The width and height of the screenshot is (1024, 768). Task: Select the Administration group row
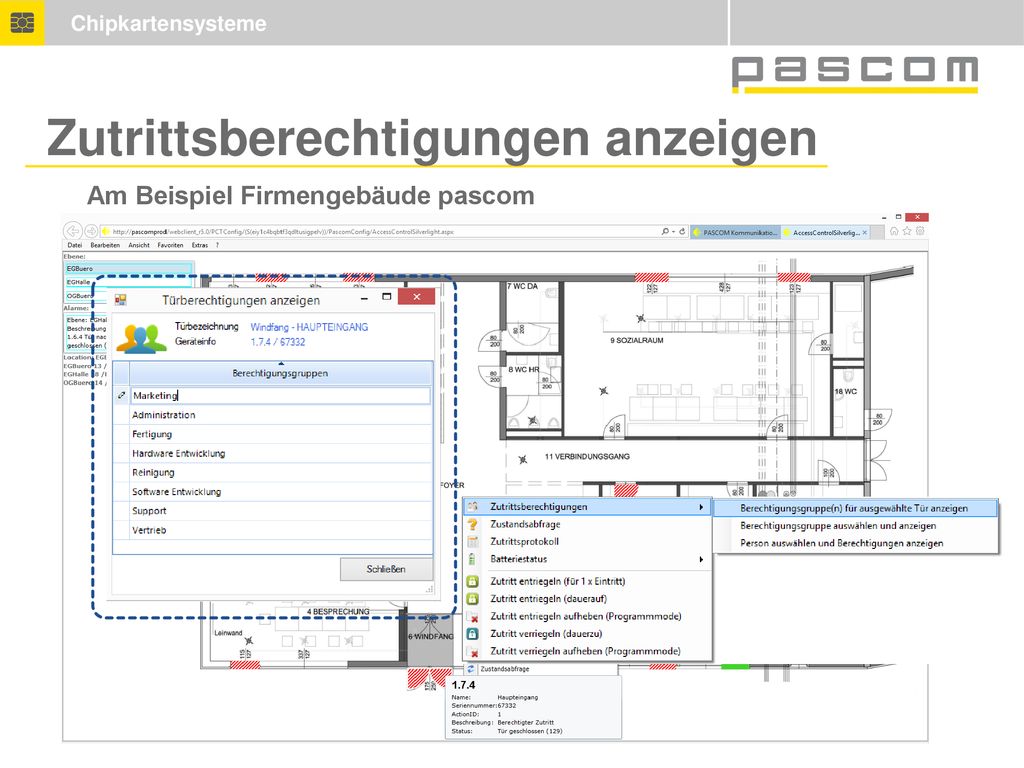273,415
